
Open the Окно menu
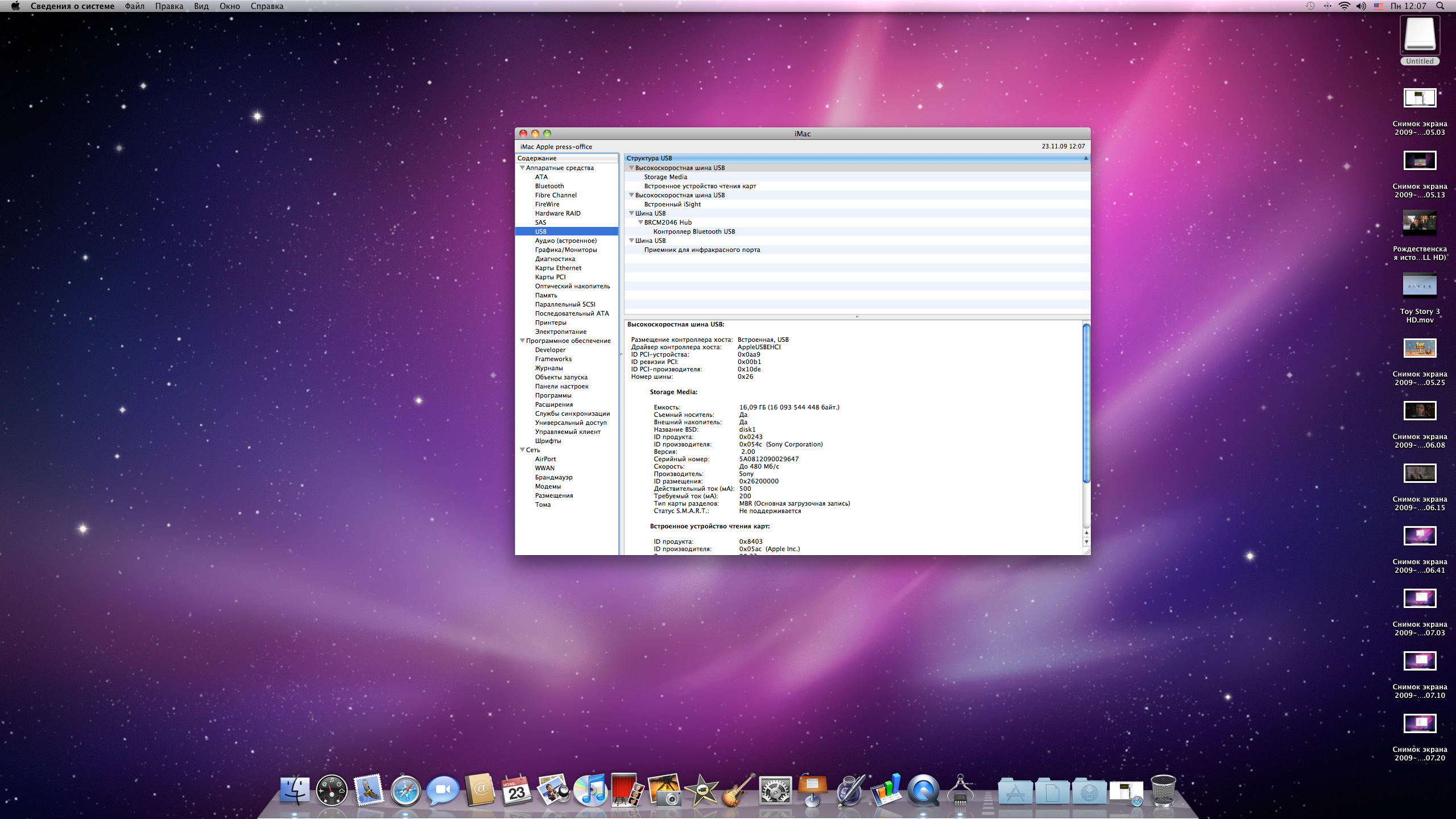[230, 6]
